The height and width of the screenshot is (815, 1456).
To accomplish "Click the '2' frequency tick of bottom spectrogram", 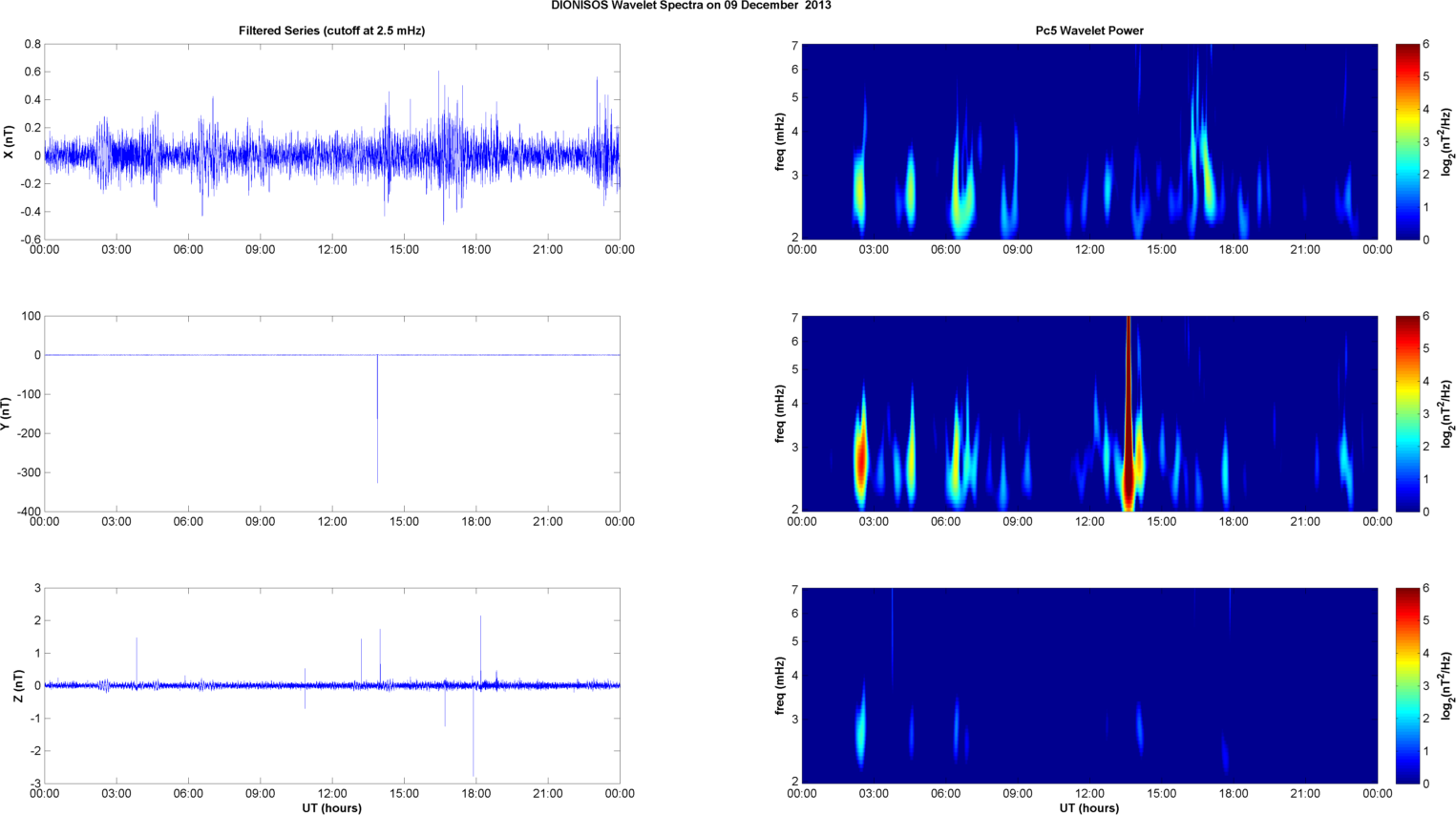I will pos(794,782).
